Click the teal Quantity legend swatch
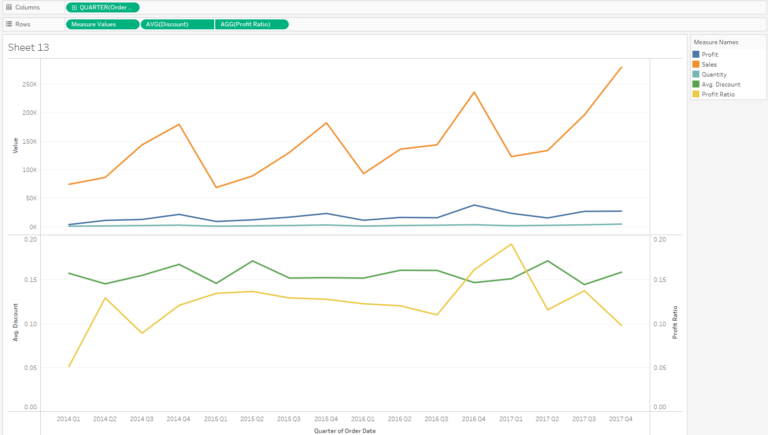 pyautogui.click(x=696, y=74)
